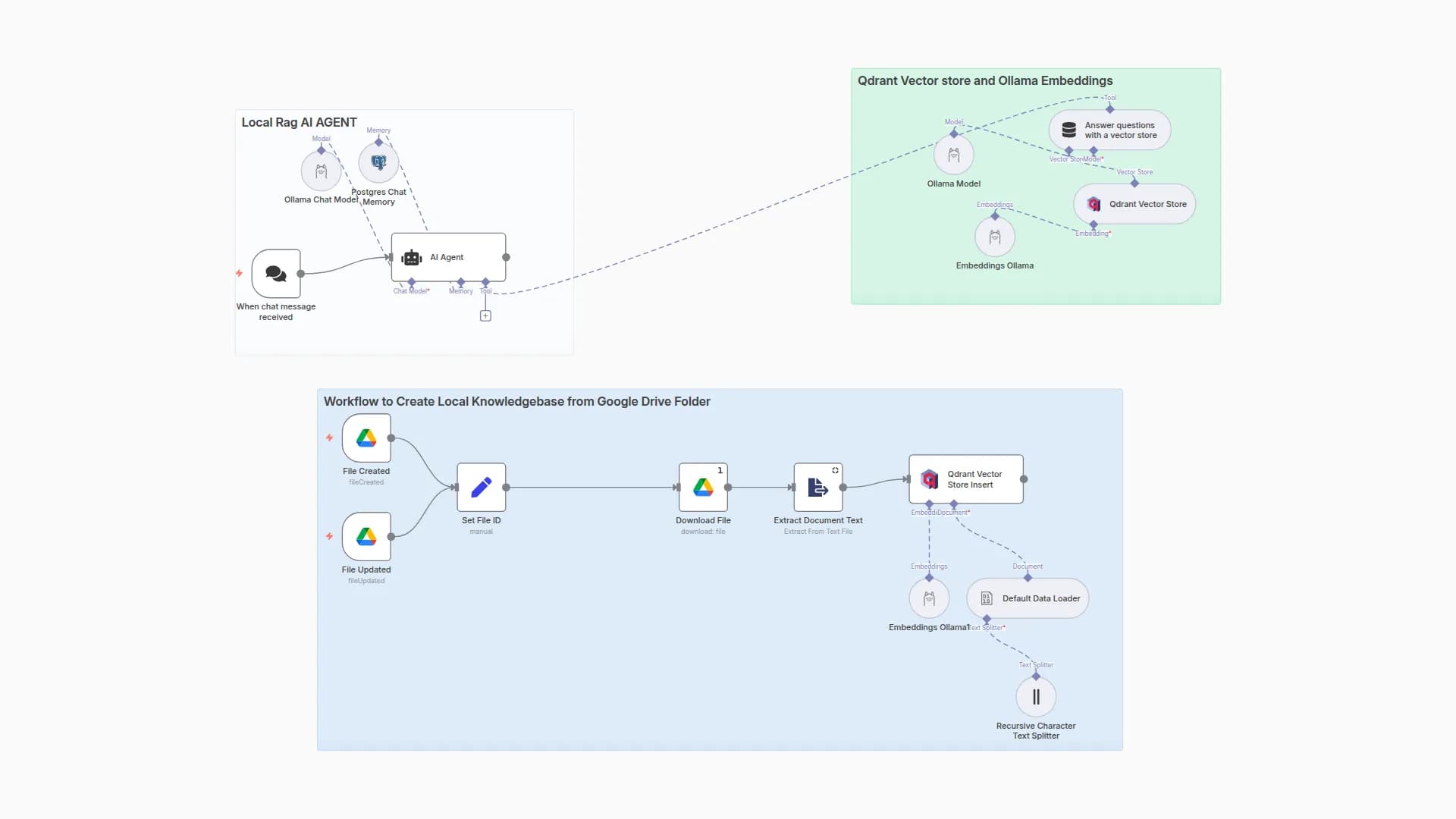This screenshot has width=1456, height=819.
Task: Select the File Updated Google Drive node
Action: point(366,537)
